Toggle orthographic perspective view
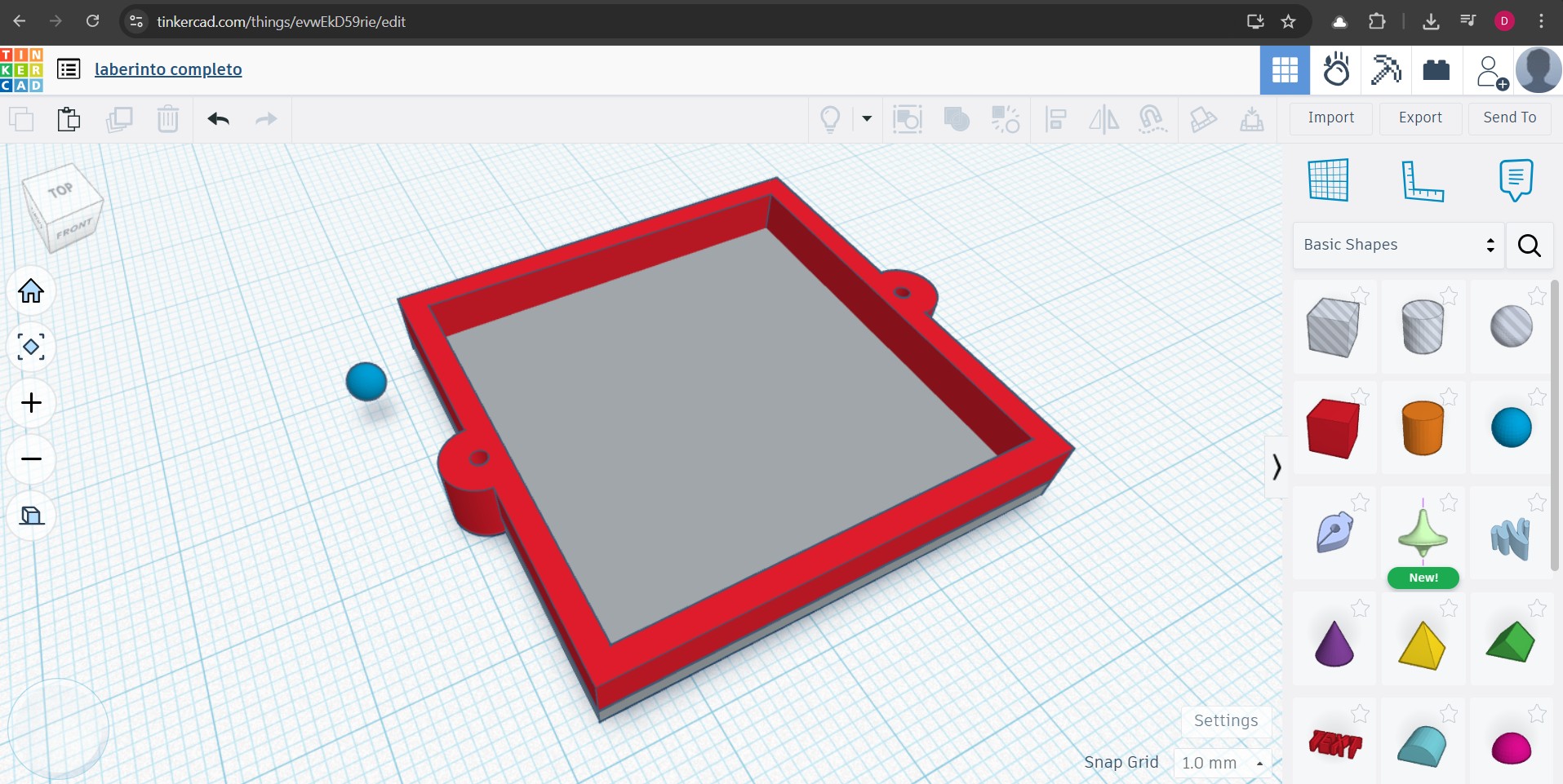This screenshot has height=784, width=1563. pos(31,516)
